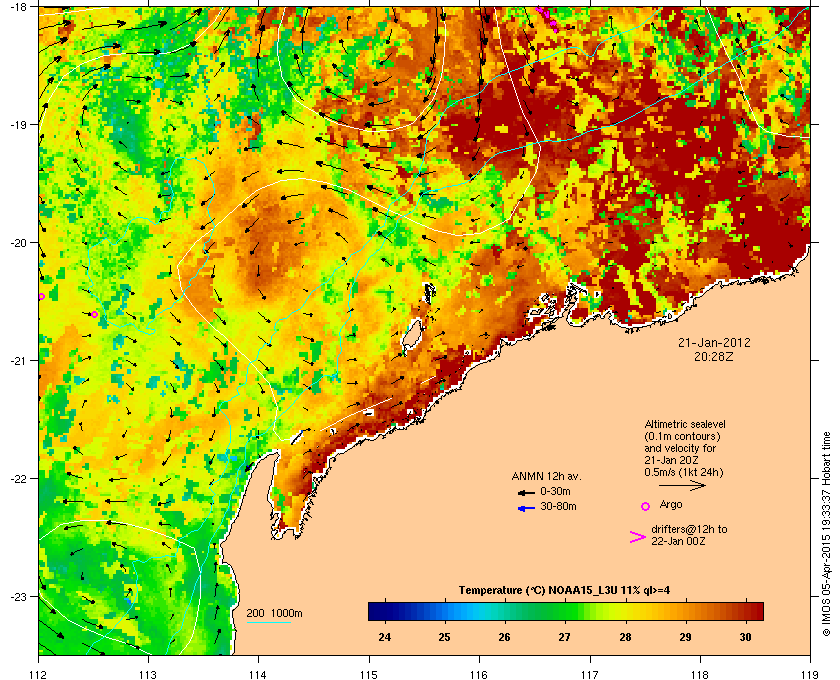Click the colorbar tick label 26
The height and width of the screenshot is (680, 840).
[504, 637]
